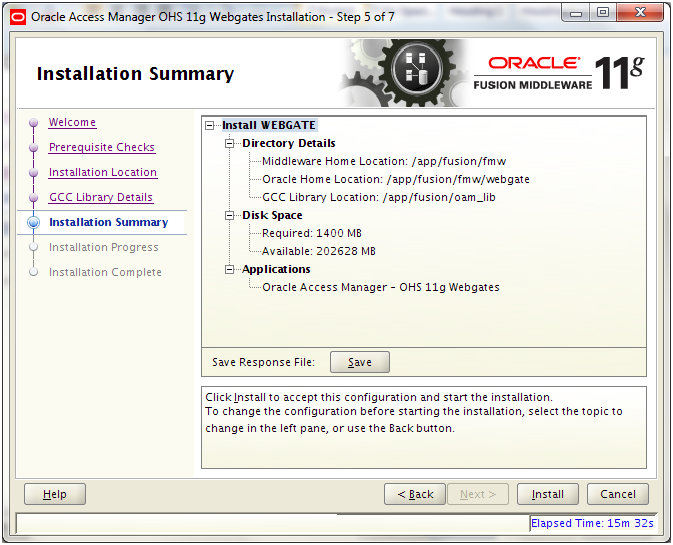
Task: Select Required: 1400 MB row
Action: 312,233
